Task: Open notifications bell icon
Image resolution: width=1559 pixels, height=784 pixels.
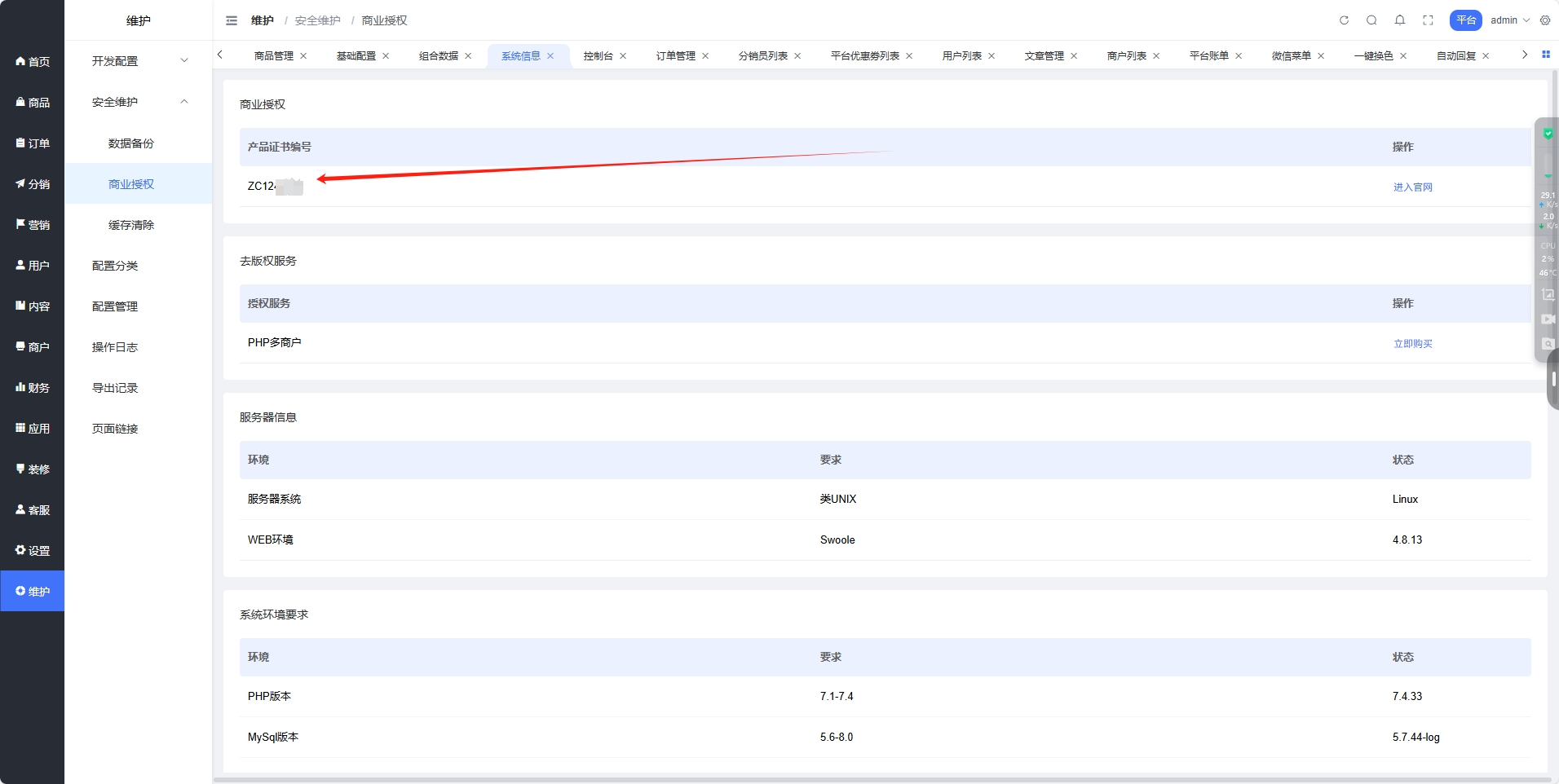Action: (x=1400, y=20)
